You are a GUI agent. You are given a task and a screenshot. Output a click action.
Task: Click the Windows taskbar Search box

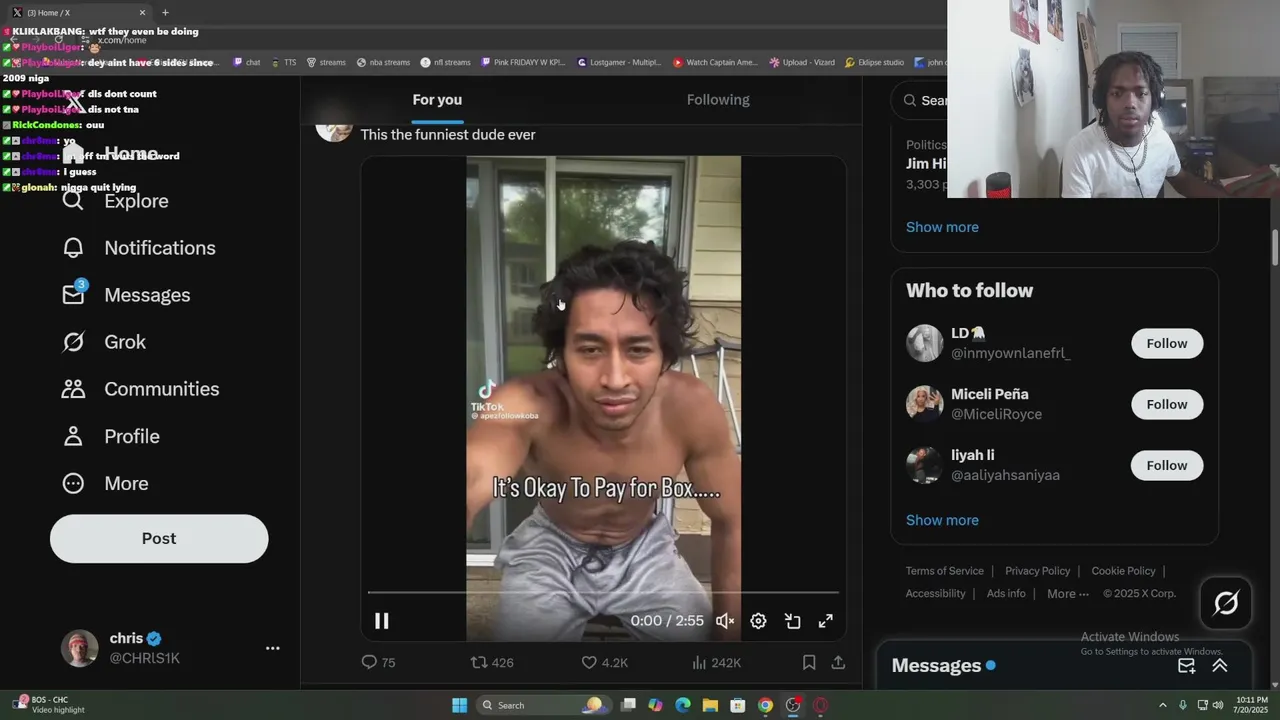541,705
